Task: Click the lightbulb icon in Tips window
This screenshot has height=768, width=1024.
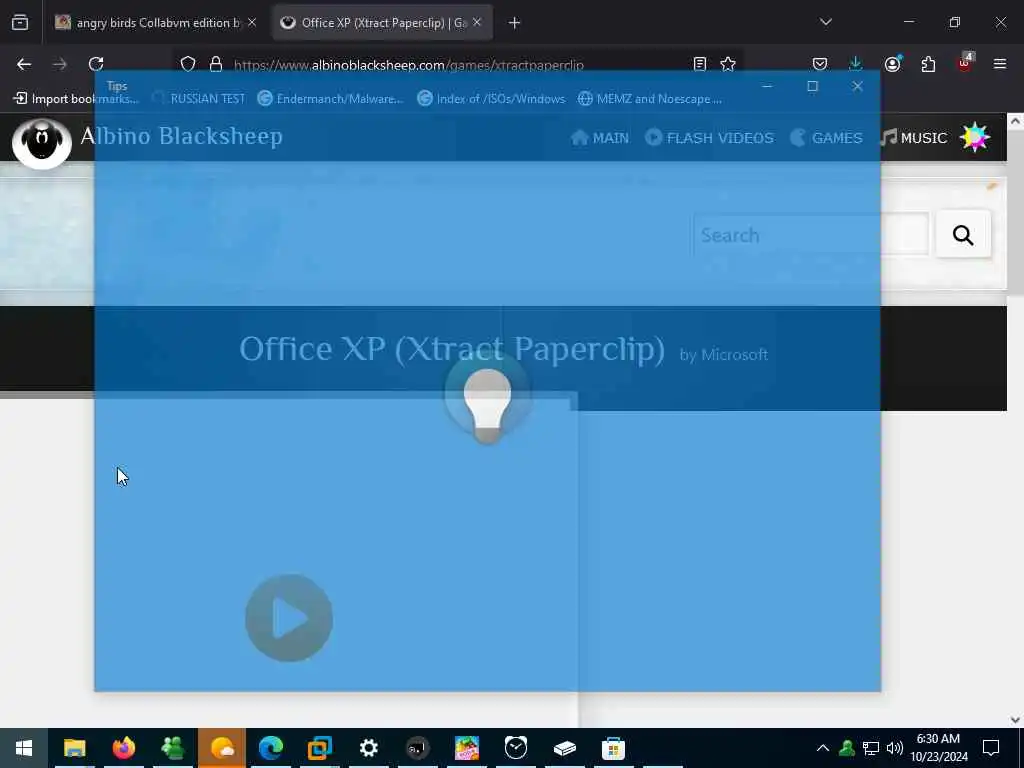Action: [x=487, y=405]
